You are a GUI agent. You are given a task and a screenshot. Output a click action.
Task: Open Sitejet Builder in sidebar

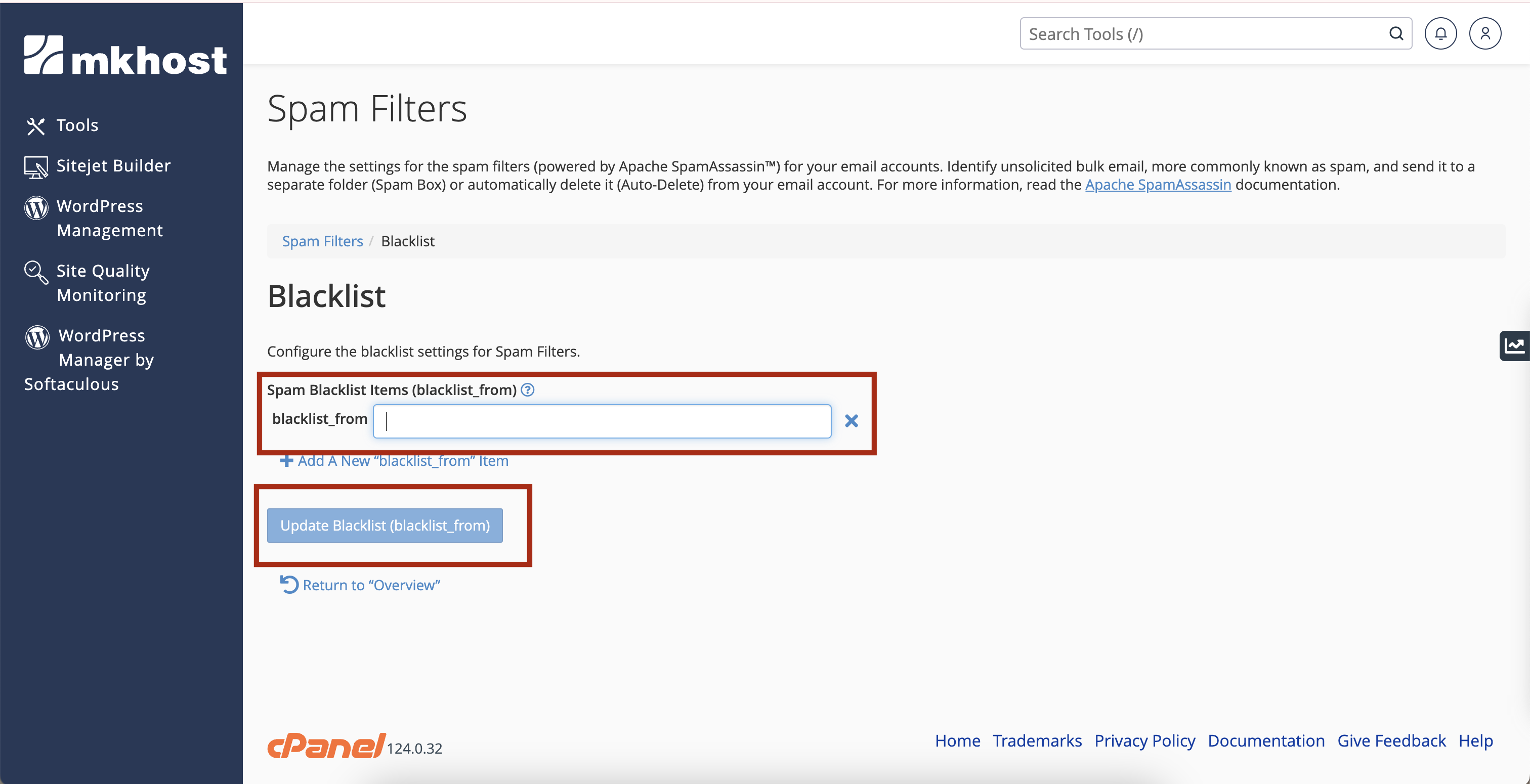[x=113, y=166]
